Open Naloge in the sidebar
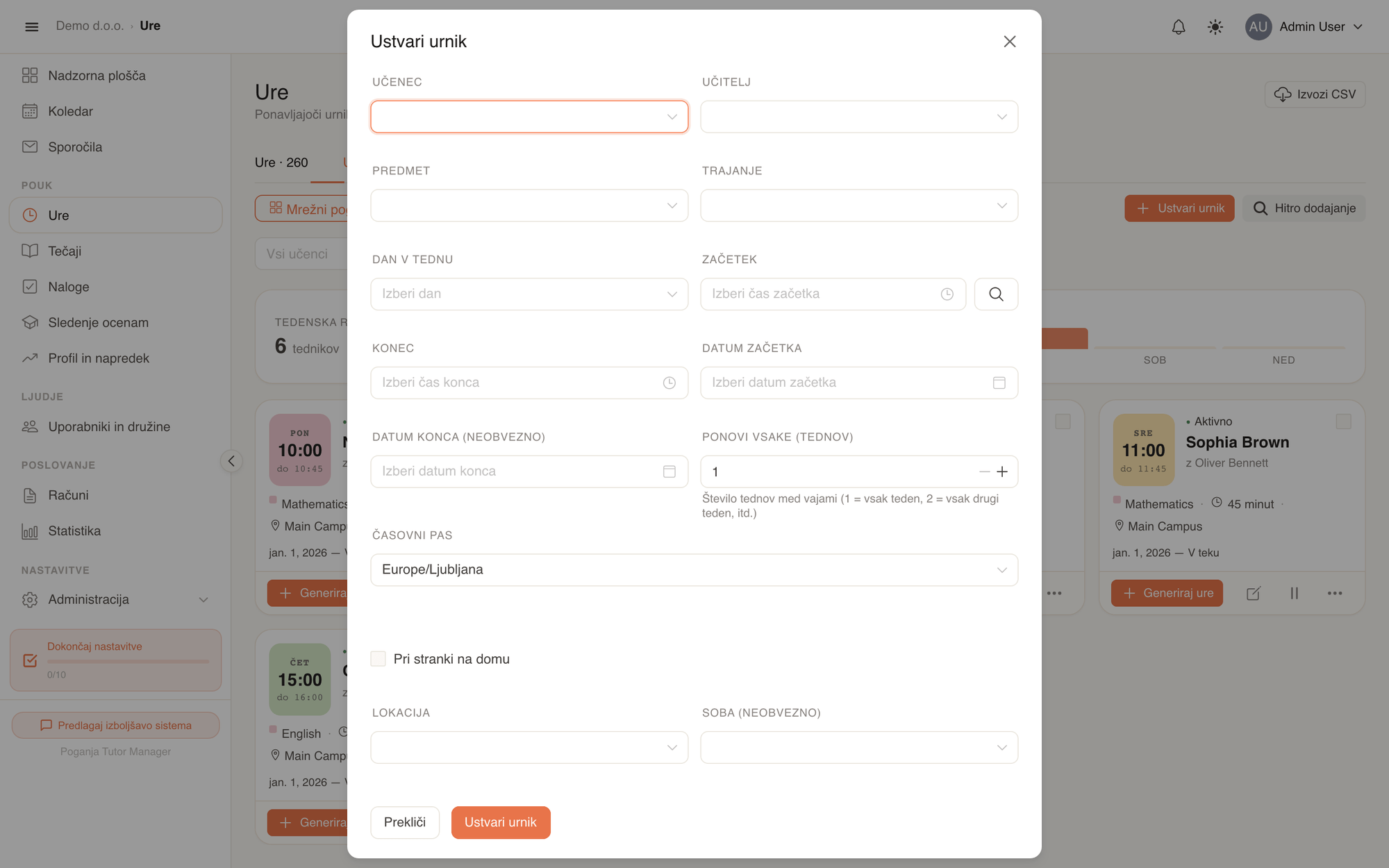This screenshot has width=1389, height=868. pos(115,287)
